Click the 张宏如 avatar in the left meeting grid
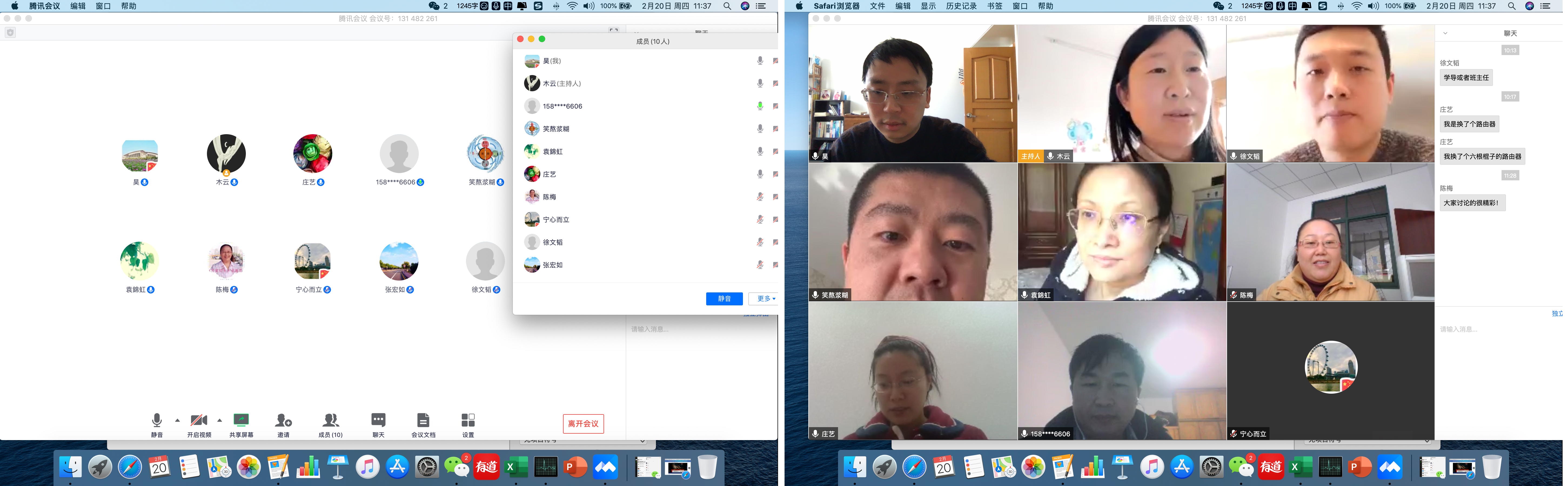 399,261
